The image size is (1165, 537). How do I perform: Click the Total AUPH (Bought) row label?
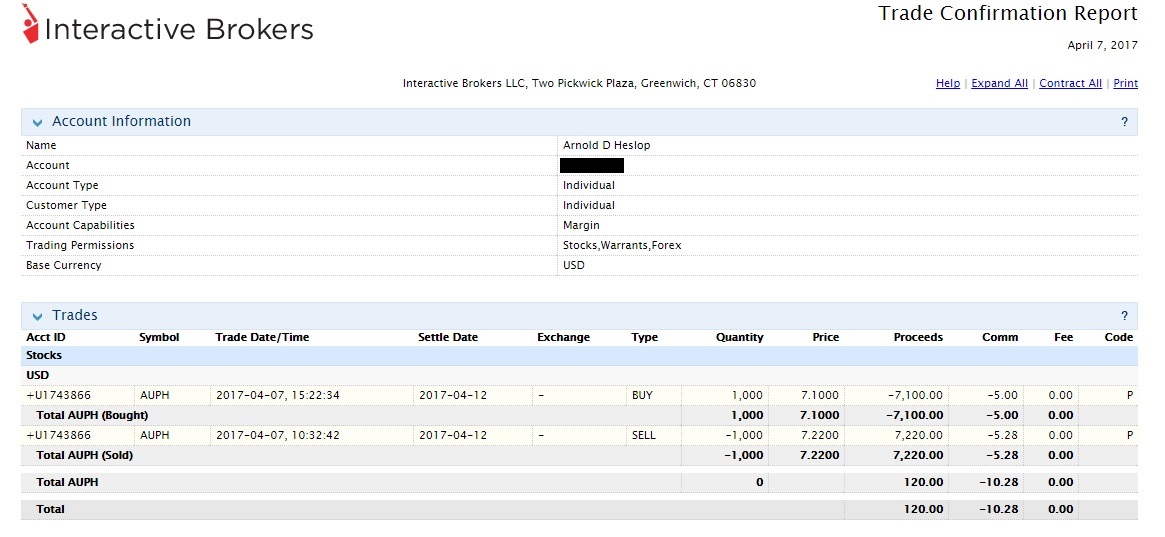tap(92, 415)
